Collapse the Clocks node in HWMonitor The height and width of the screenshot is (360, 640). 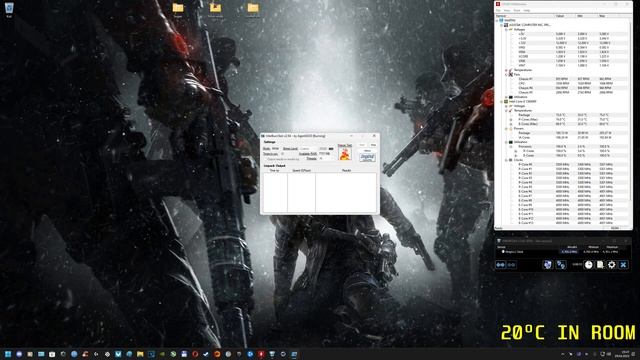click(506, 160)
